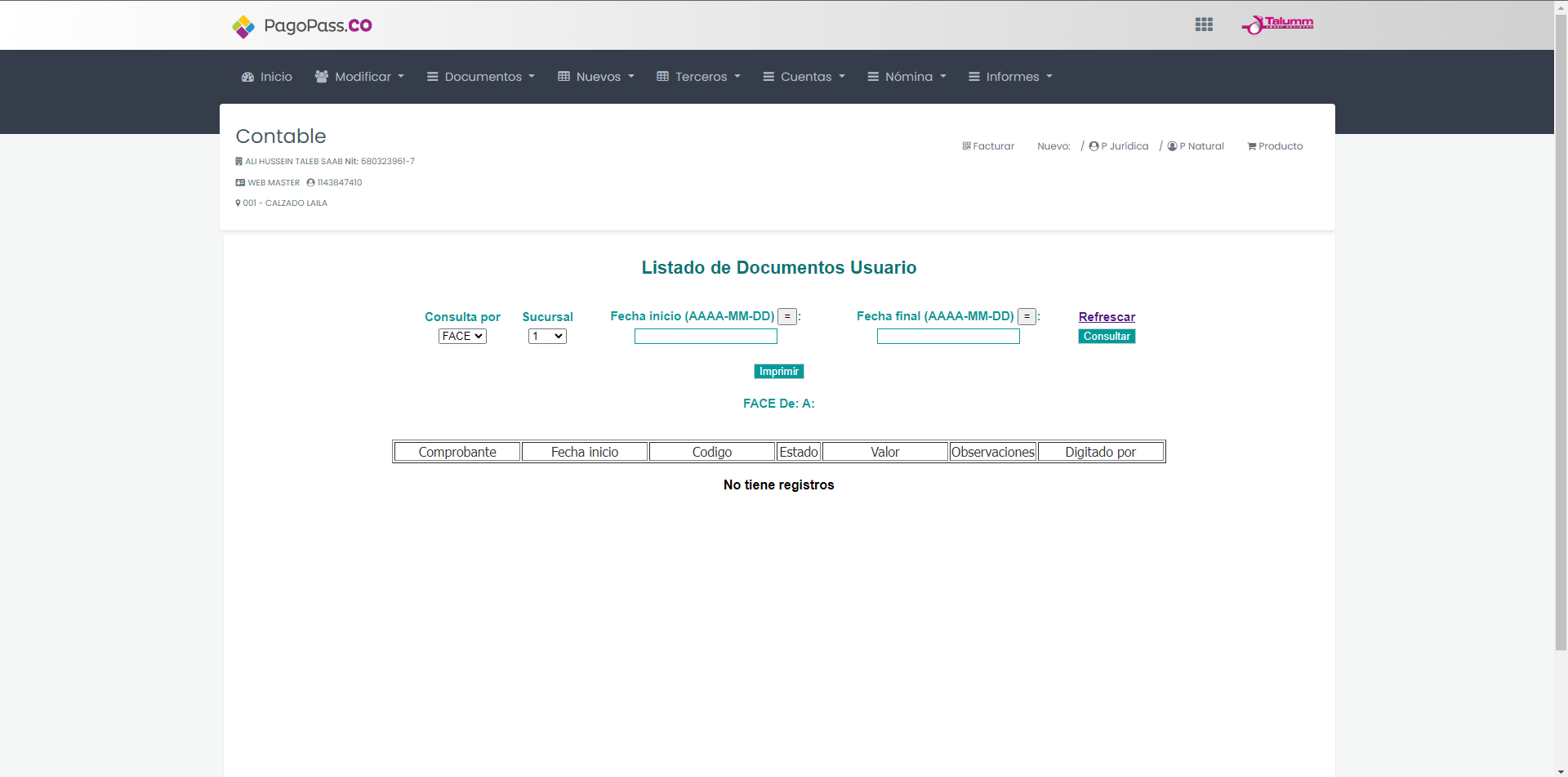Click the PagoPass.co logo
1568x777 pixels.
click(x=302, y=26)
